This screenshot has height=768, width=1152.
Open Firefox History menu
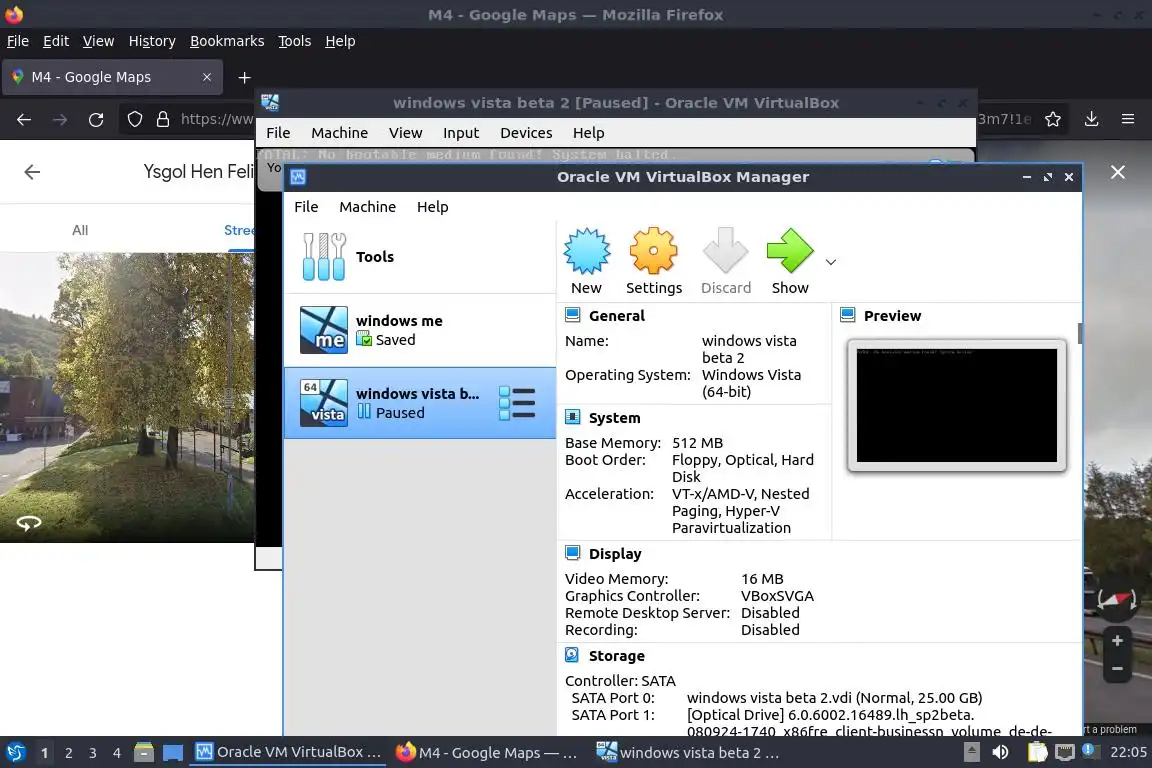[152, 41]
